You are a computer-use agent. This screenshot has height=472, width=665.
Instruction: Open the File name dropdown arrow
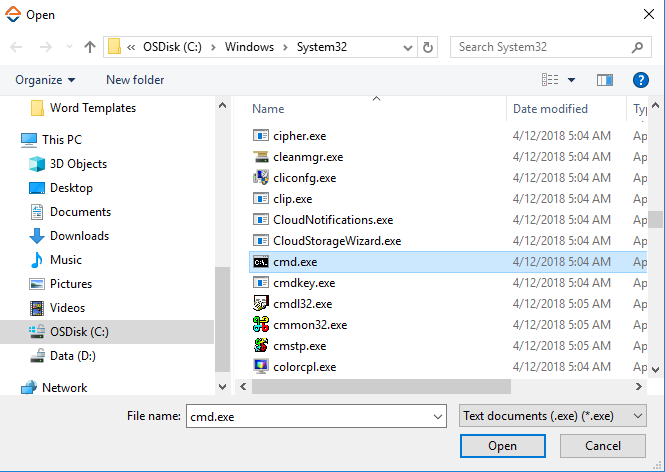(438, 416)
